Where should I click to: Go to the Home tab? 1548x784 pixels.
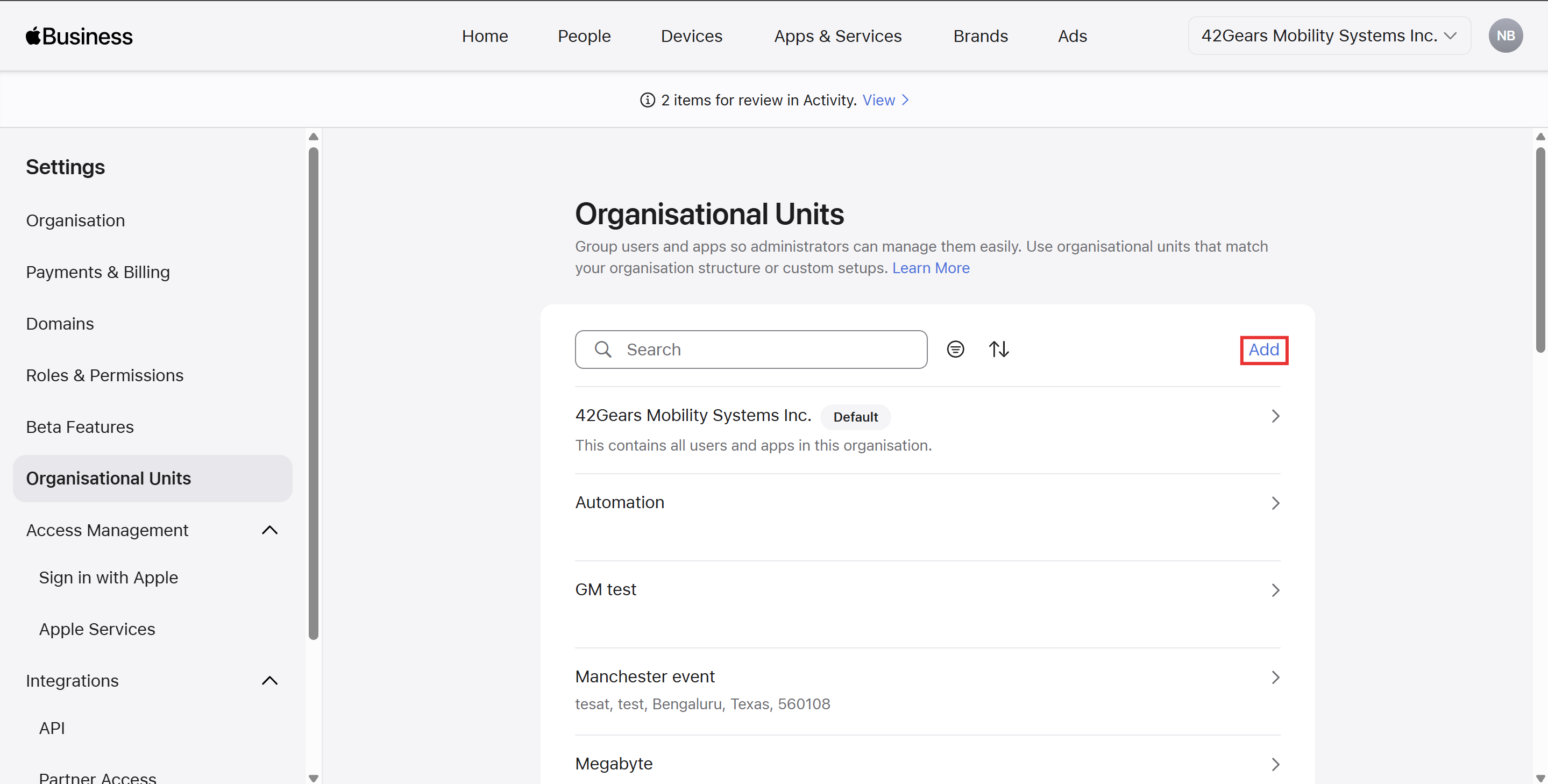(485, 36)
